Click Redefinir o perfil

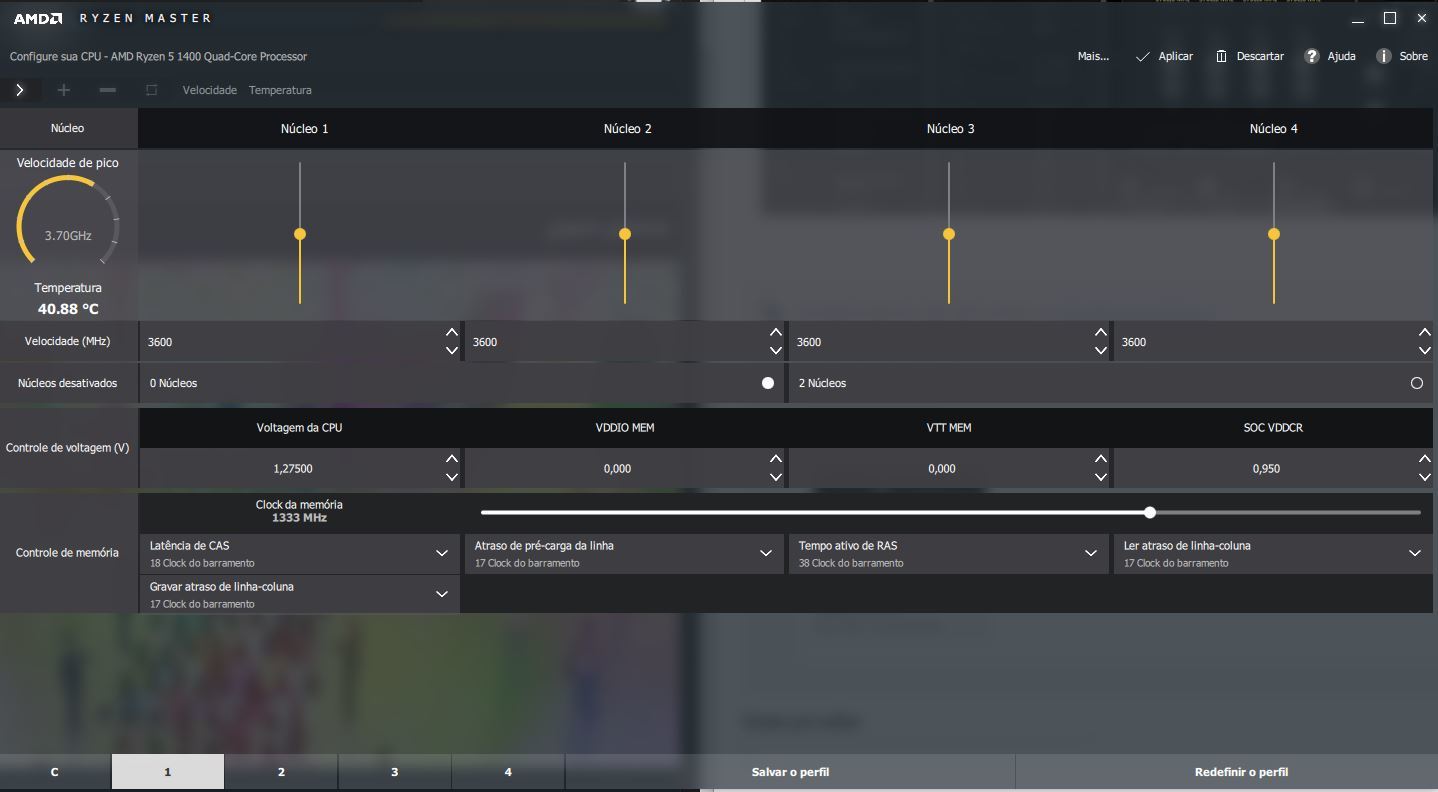(1241, 772)
